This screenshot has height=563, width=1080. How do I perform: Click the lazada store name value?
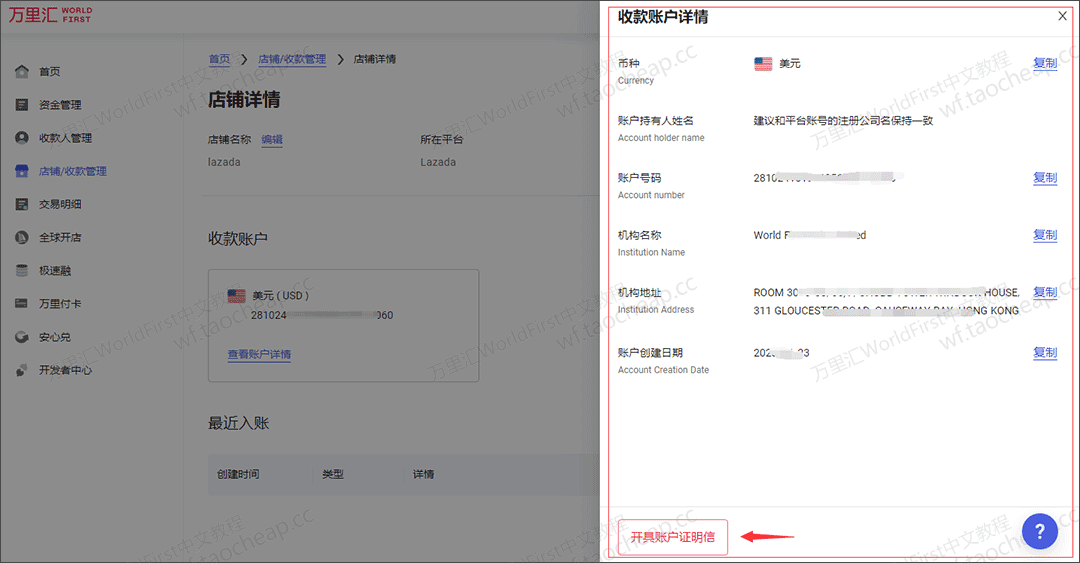pyautogui.click(x=225, y=162)
